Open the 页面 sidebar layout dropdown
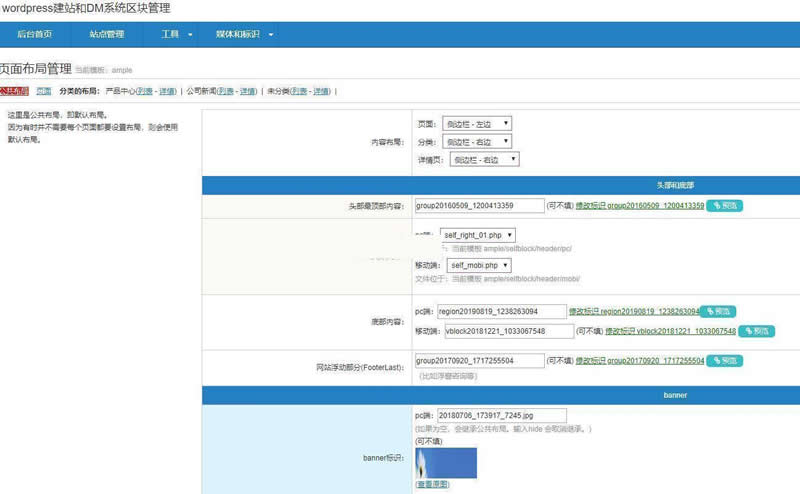 477,124
